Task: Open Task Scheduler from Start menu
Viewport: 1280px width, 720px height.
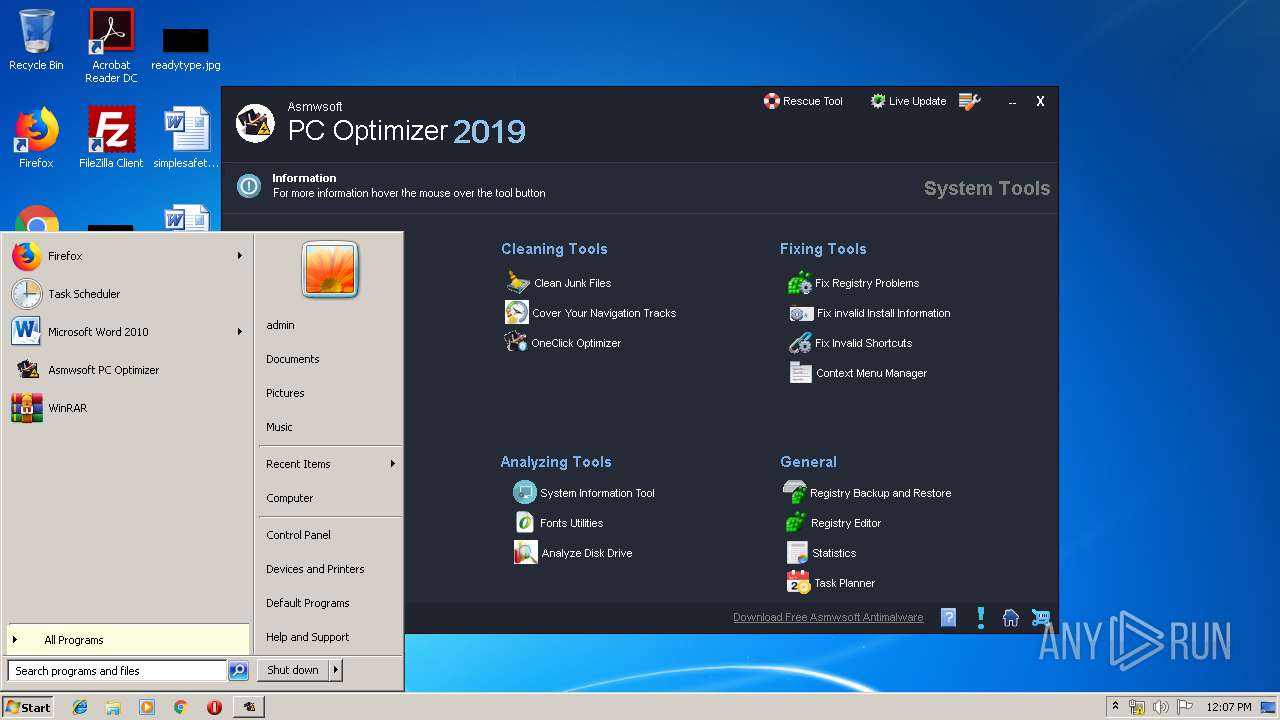Action: [127, 294]
